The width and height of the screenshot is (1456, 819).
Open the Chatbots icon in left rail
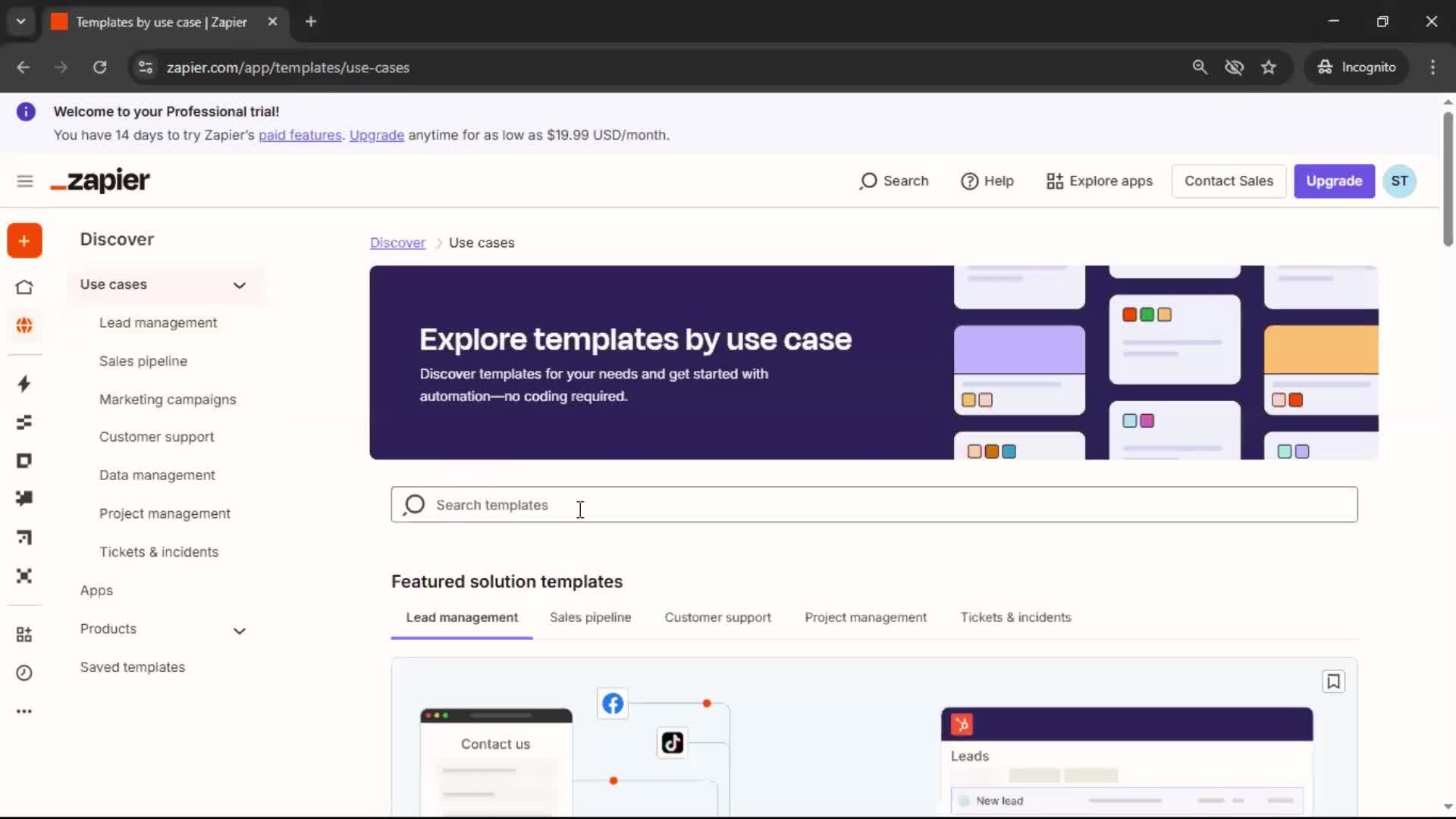pyautogui.click(x=24, y=498)
